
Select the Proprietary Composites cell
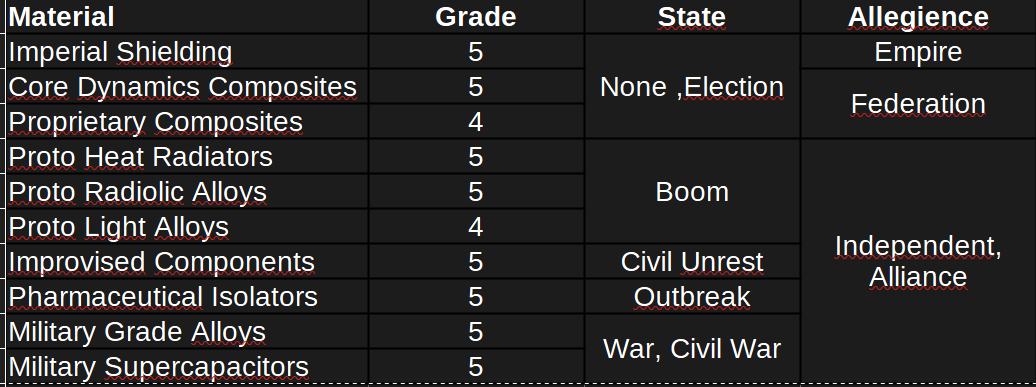click(x=187, y=122)
